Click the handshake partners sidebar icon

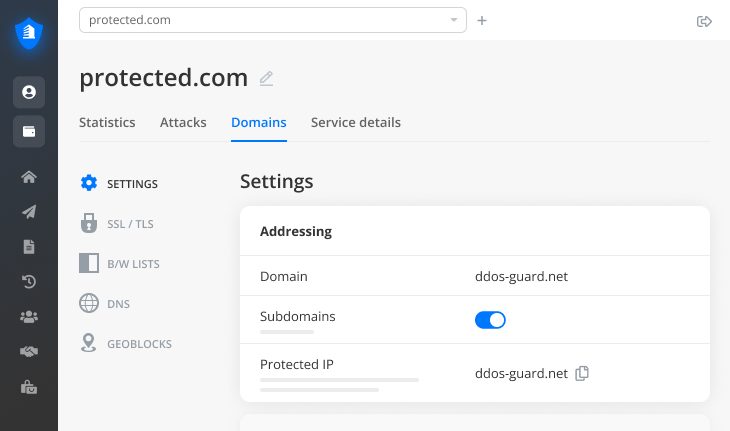29,352
